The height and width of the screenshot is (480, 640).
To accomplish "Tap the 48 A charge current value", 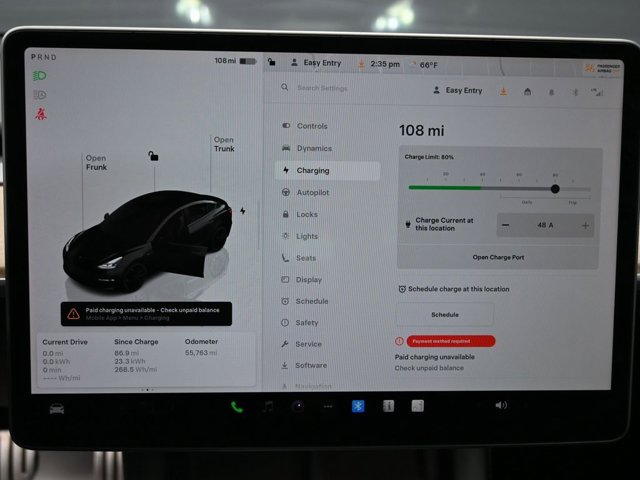I will click(x=545, y=225).
